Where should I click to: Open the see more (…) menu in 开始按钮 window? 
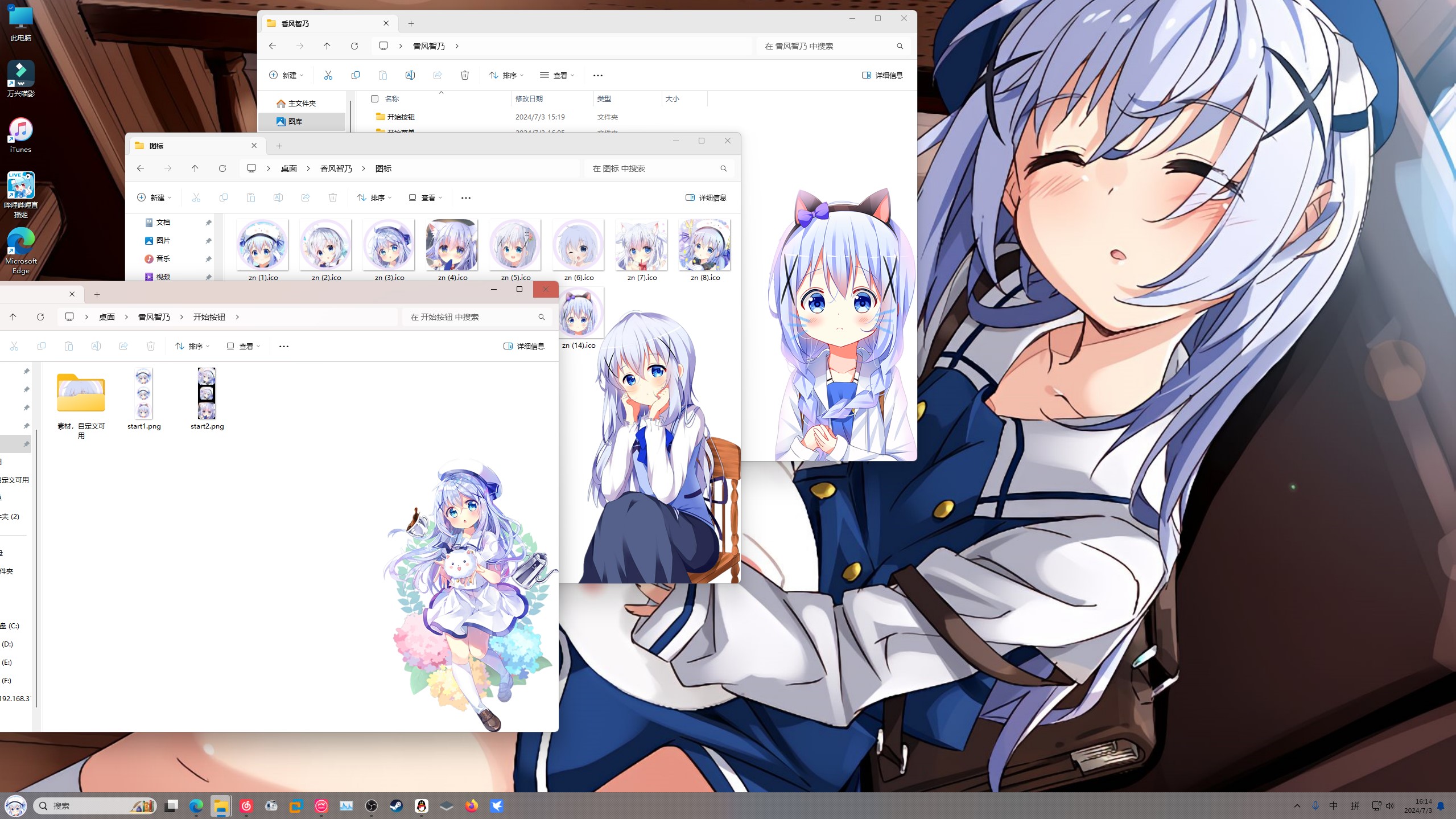coord(283,346)
